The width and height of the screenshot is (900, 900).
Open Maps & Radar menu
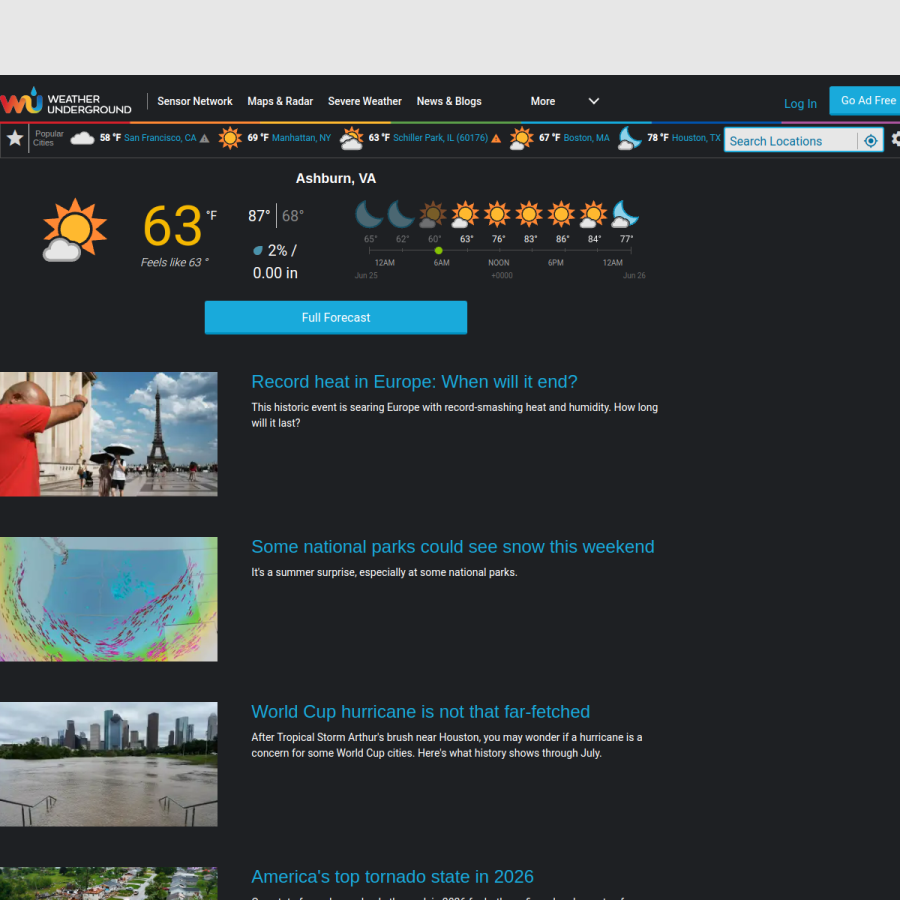click(280, 101)
